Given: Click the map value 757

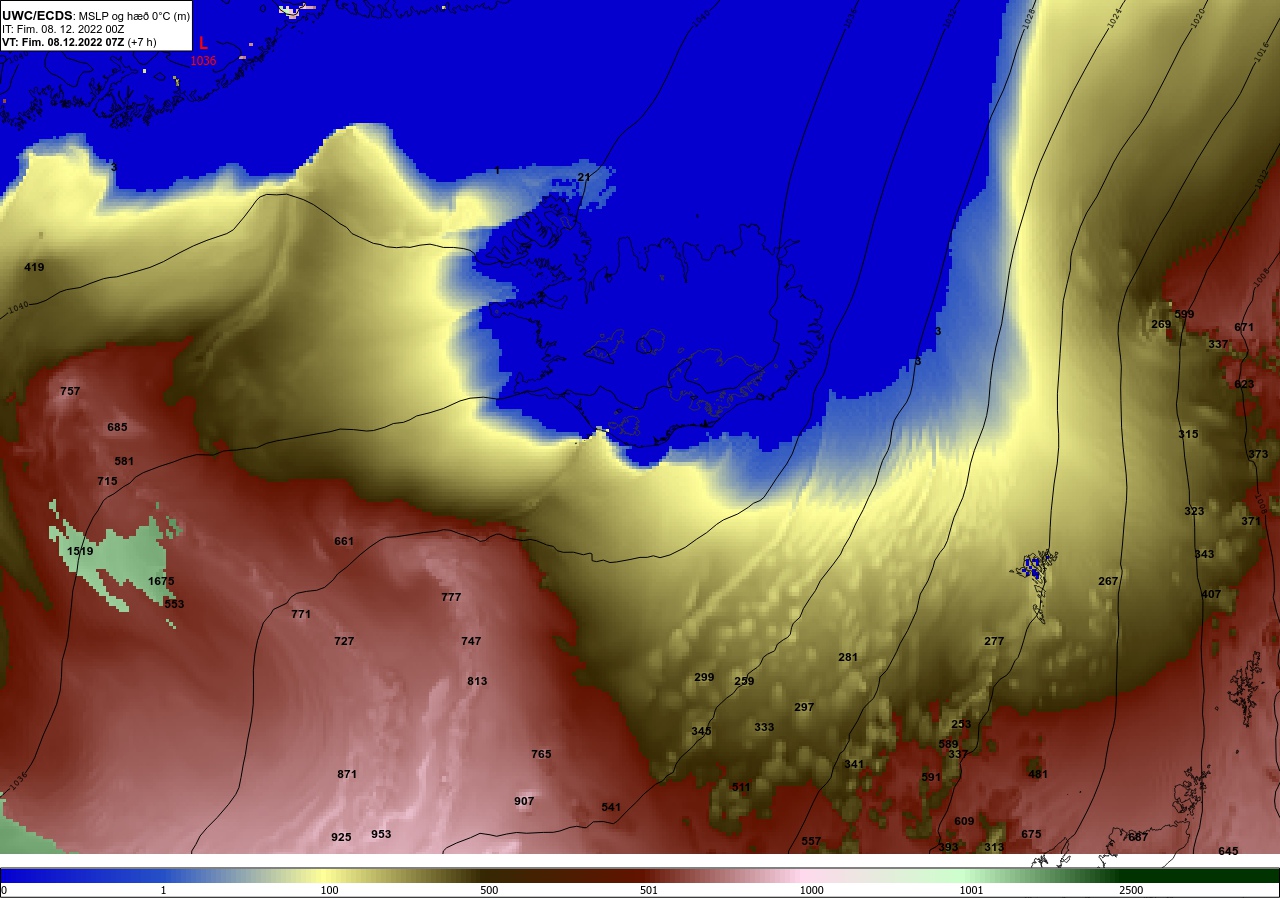Looking at the screenshot, I should click(70, 391).
